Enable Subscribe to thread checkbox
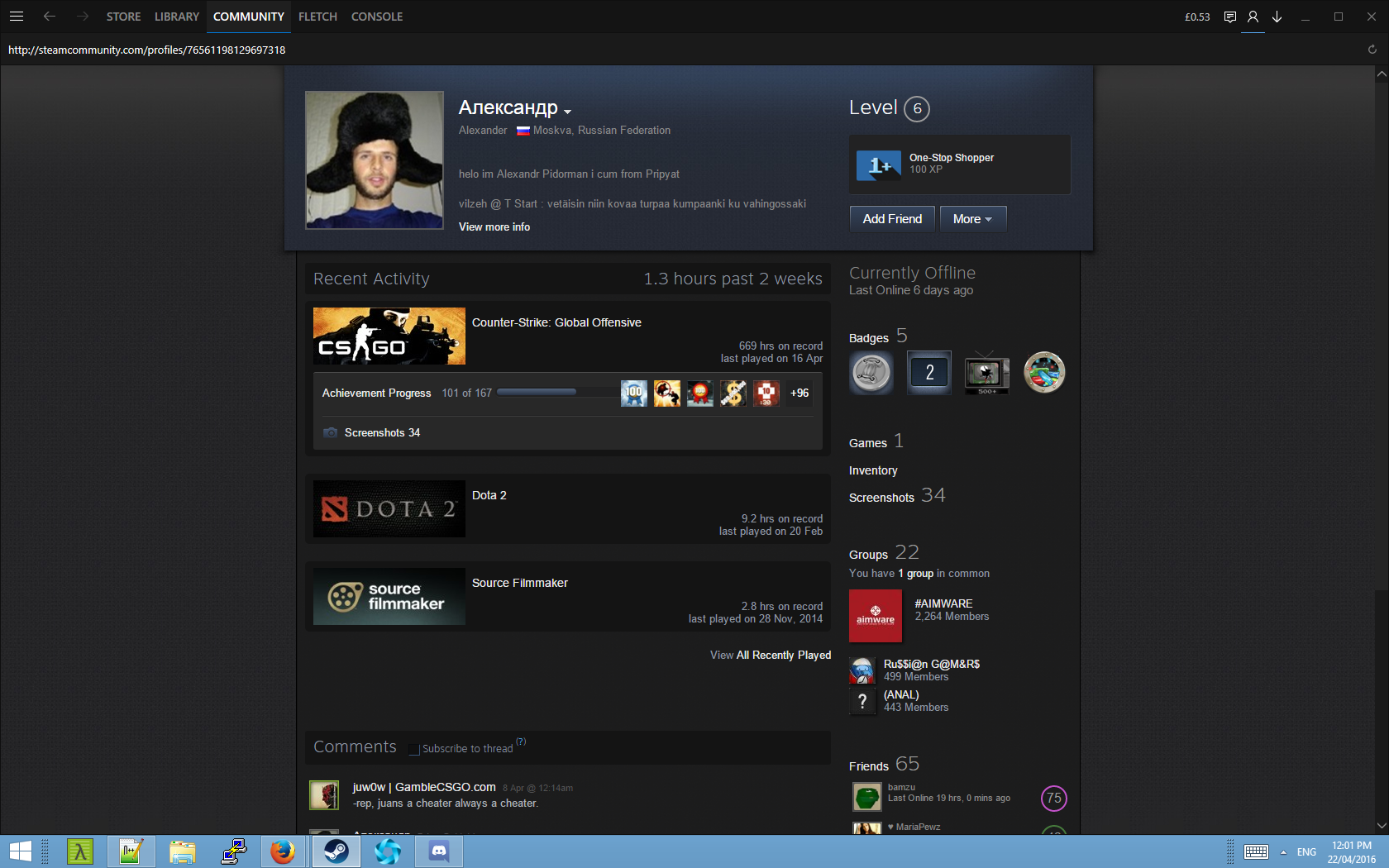Screen dimensions: 1389x868 [x=414, y=750]
